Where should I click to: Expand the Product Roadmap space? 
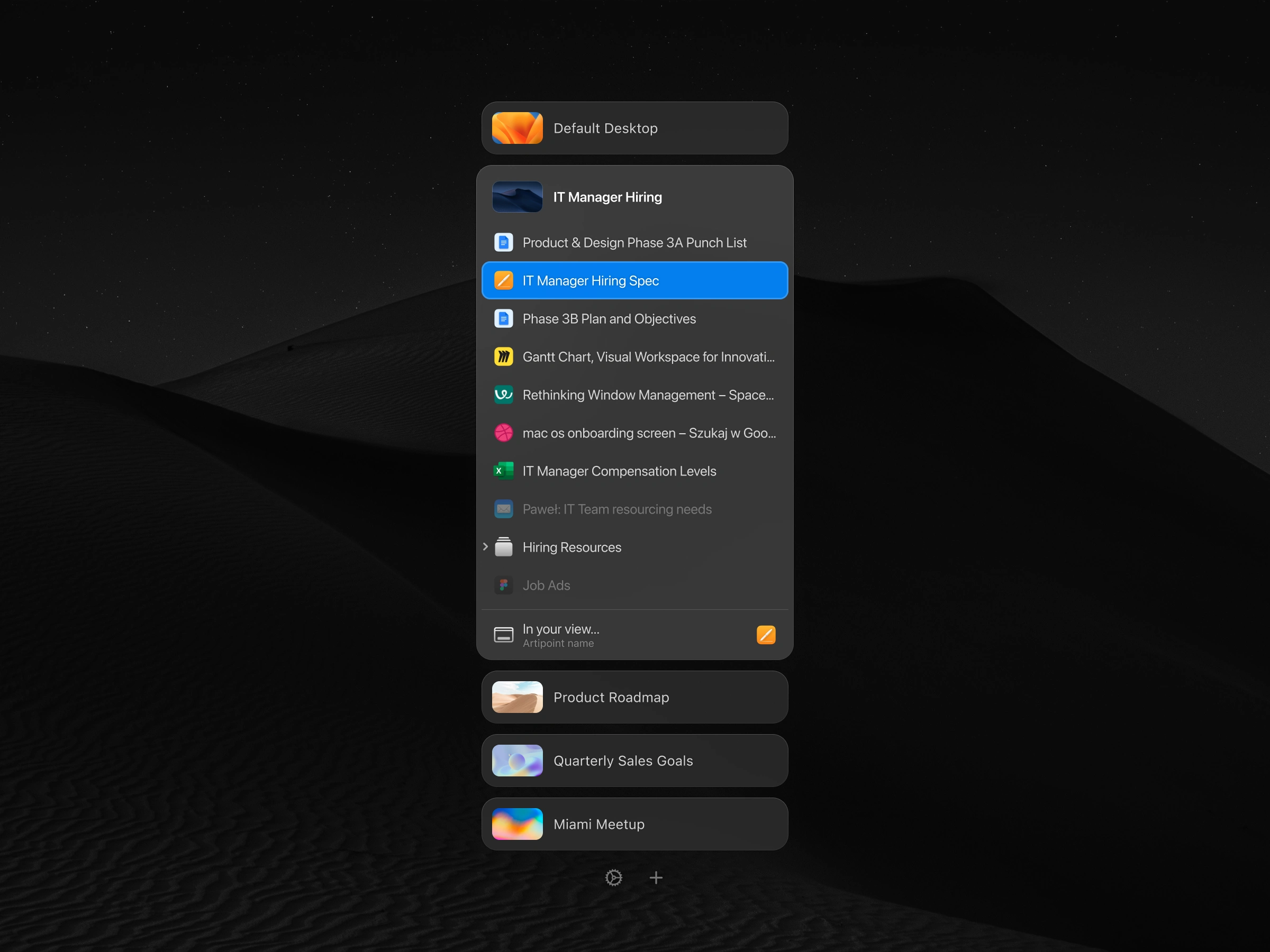pyautogui.click(x=611, y=697)
